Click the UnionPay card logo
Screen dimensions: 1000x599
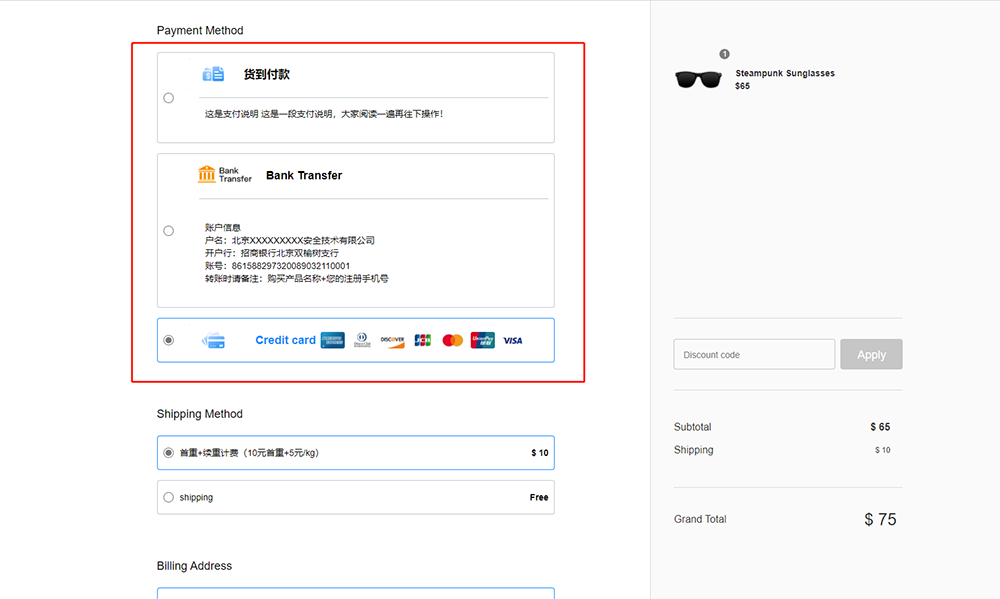coord(482,340)
